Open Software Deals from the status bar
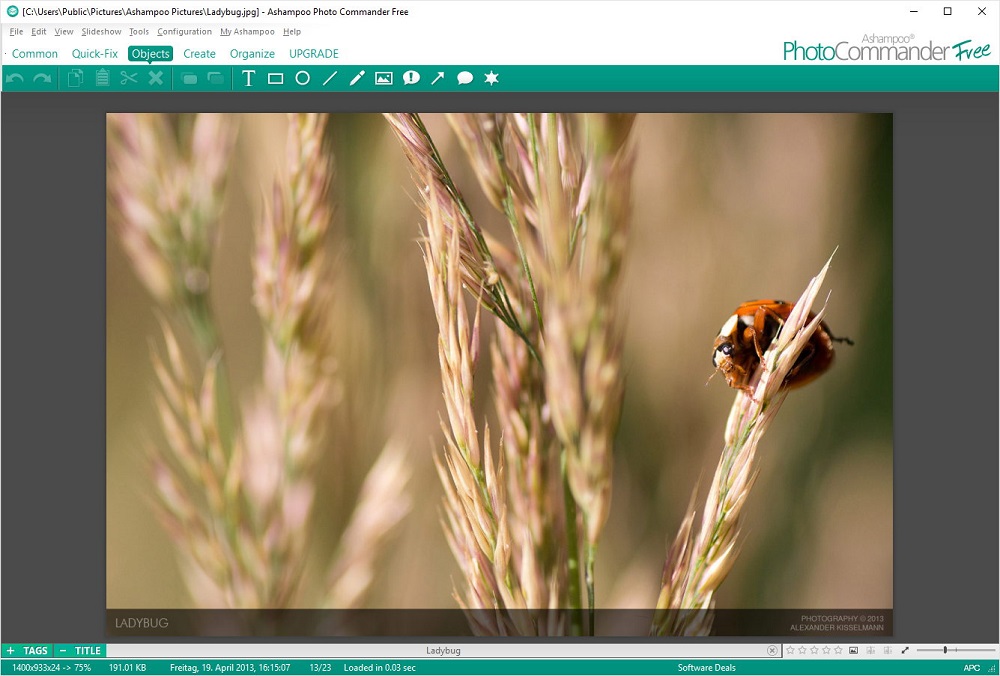 (x=705, y=667)
